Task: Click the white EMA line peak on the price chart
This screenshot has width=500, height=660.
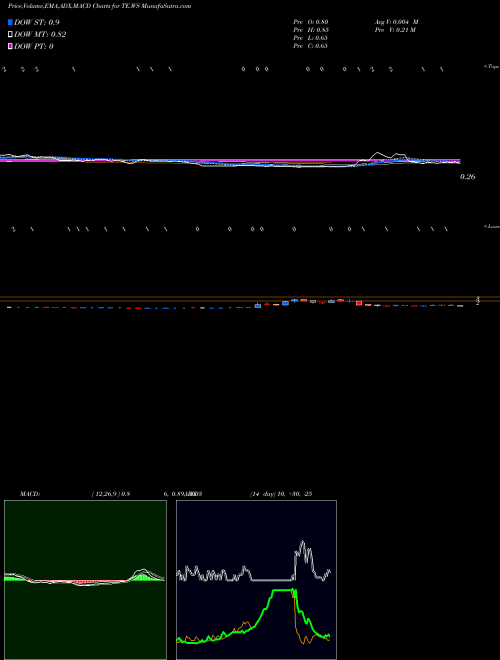Action: [378, 153]
